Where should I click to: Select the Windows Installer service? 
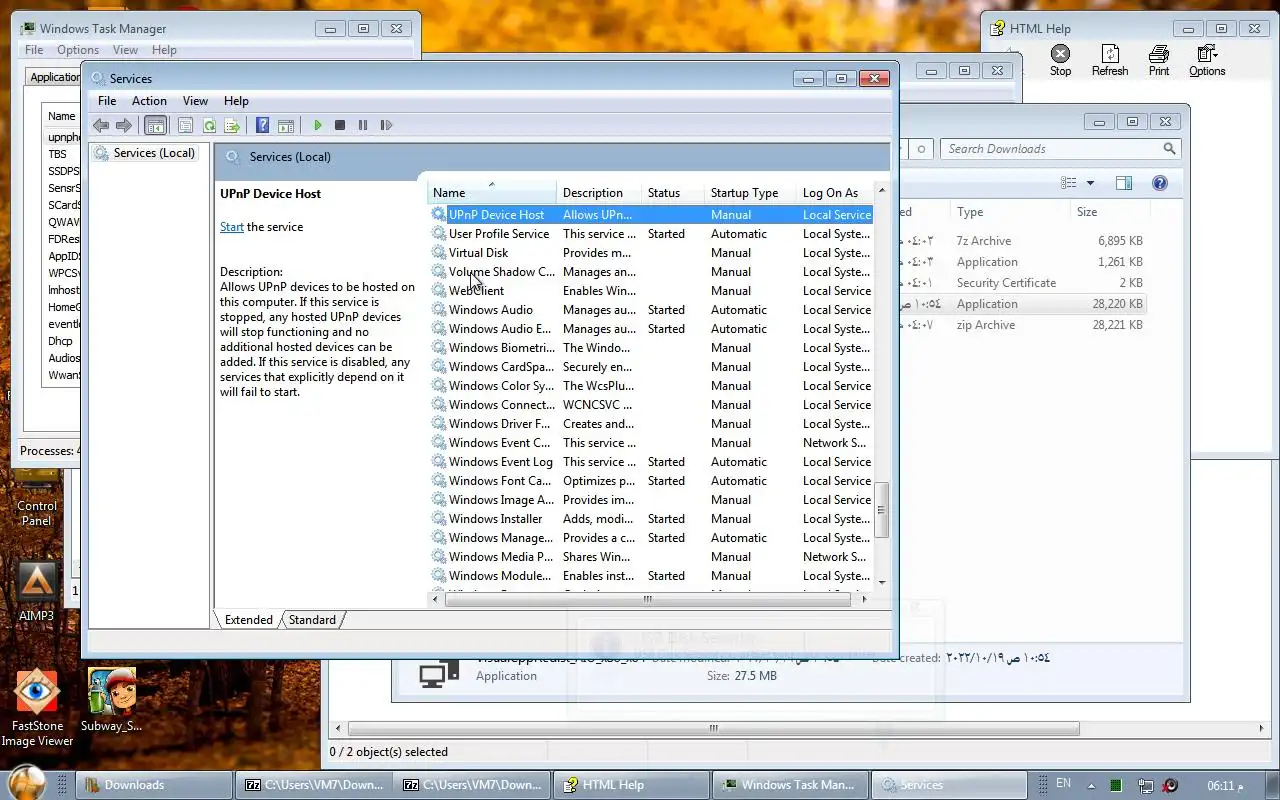tap(651, 519)
